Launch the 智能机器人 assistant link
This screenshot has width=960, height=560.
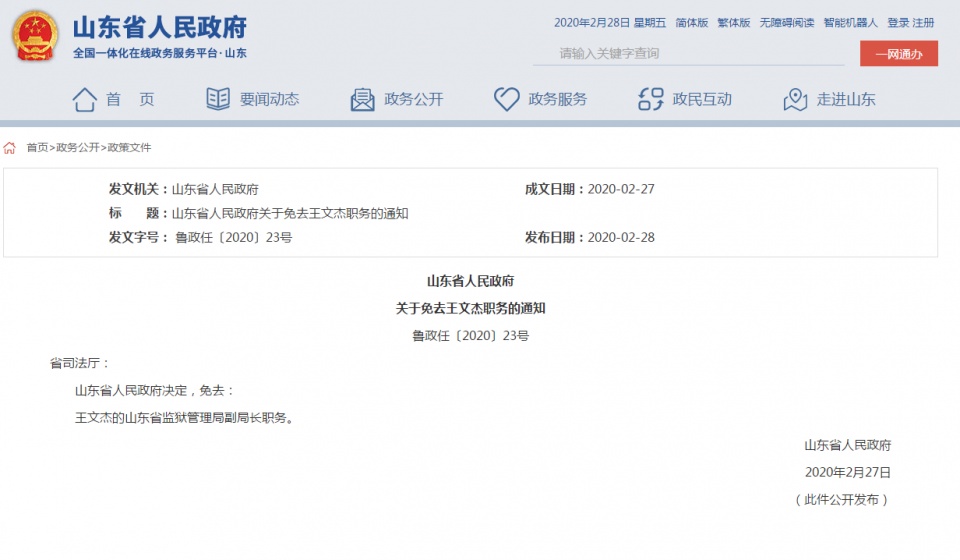coord(850,22)
